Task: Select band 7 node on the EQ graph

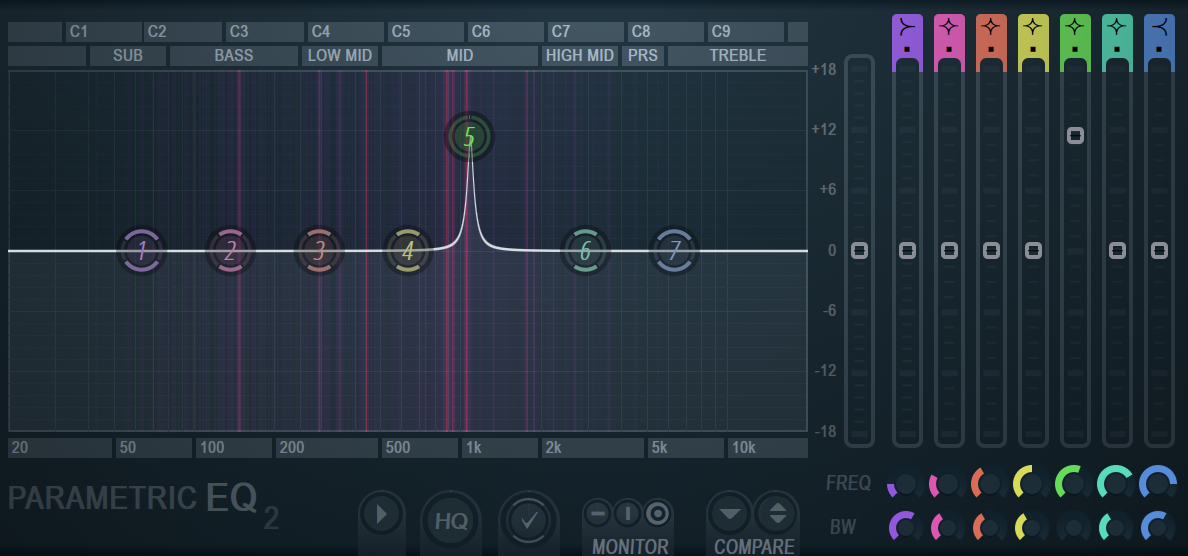Action: [x=674, y=251]
